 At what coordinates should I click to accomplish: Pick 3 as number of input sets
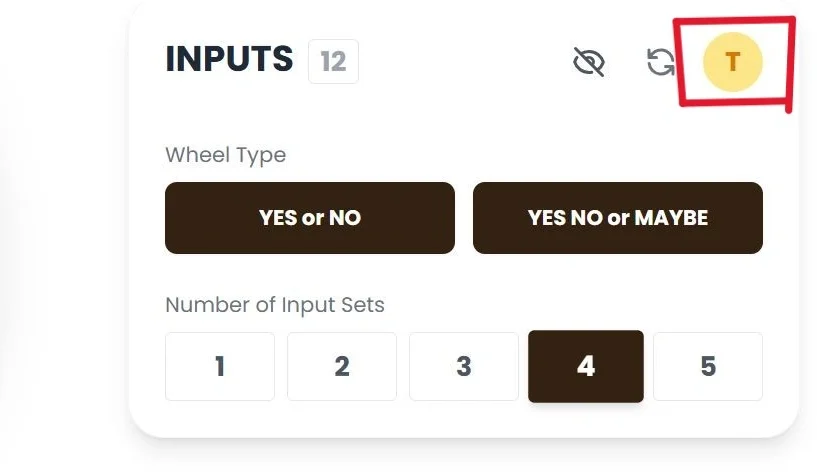point(463,366)
